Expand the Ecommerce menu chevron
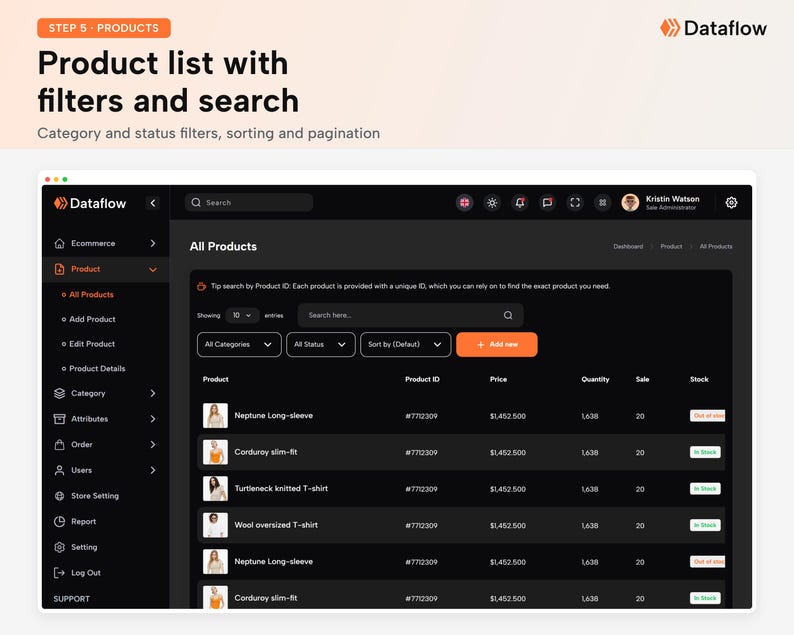 [x=153, y=244]
